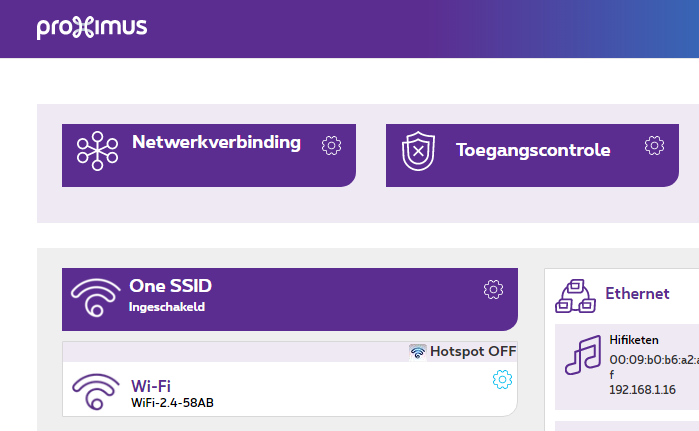Open the Wi-Fi settings gear
Image resolution: width=699 pixels, height=431 pixels.
click(502, 379)
